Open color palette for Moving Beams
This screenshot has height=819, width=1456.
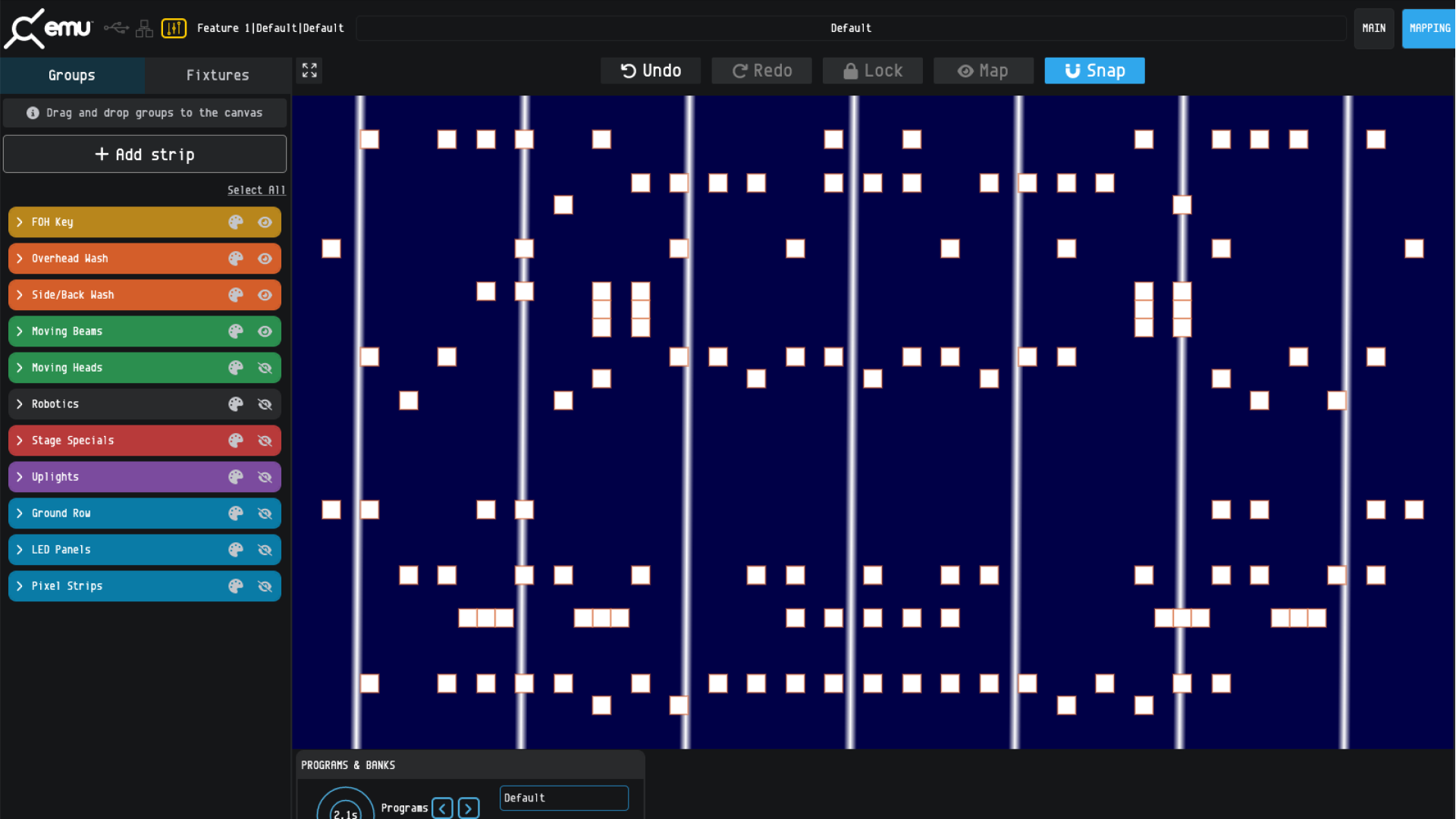tap(236, 331)
